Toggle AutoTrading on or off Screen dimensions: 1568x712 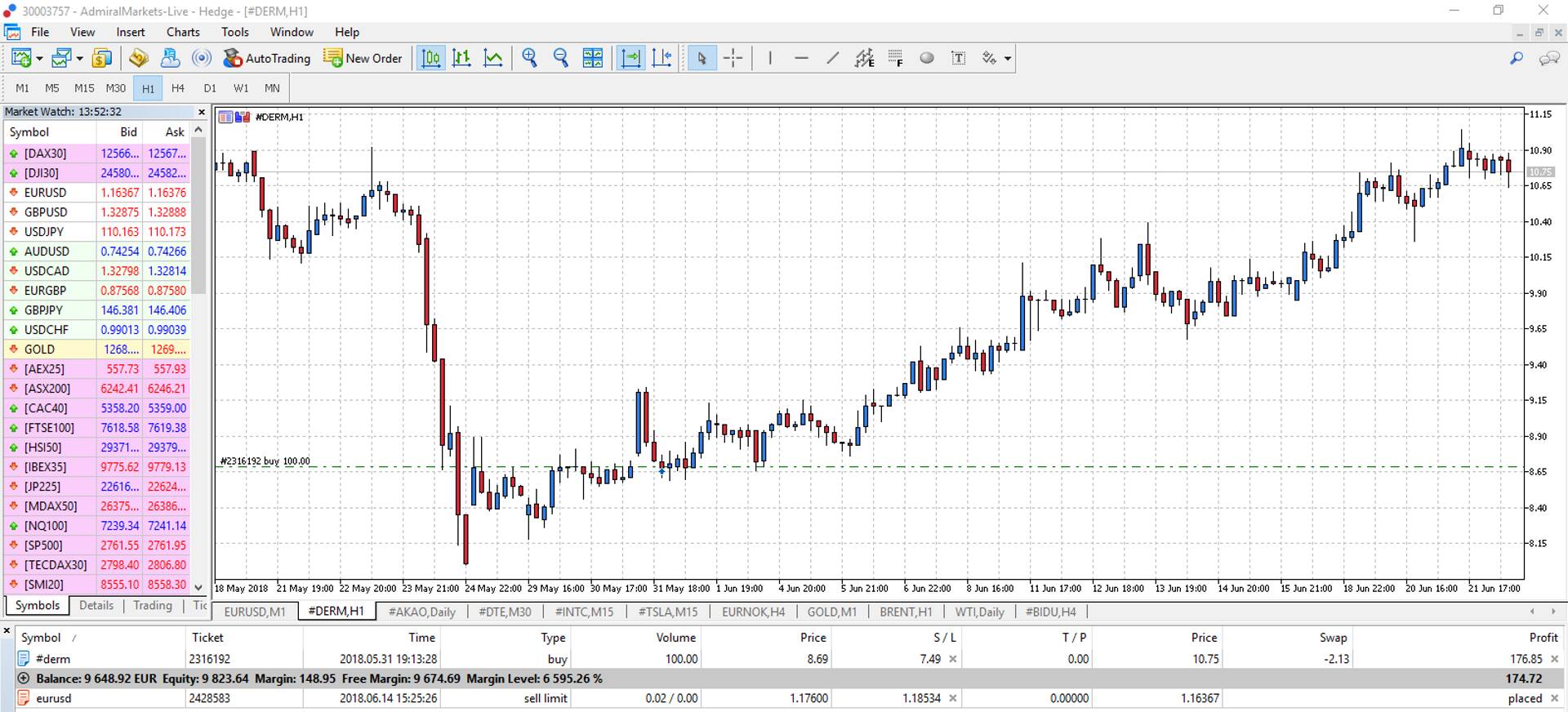[267, 58]
